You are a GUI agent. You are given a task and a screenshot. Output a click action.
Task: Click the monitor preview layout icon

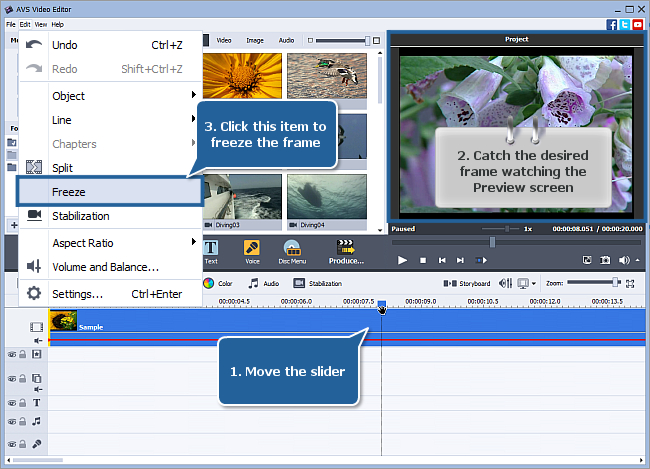(523, 284)
